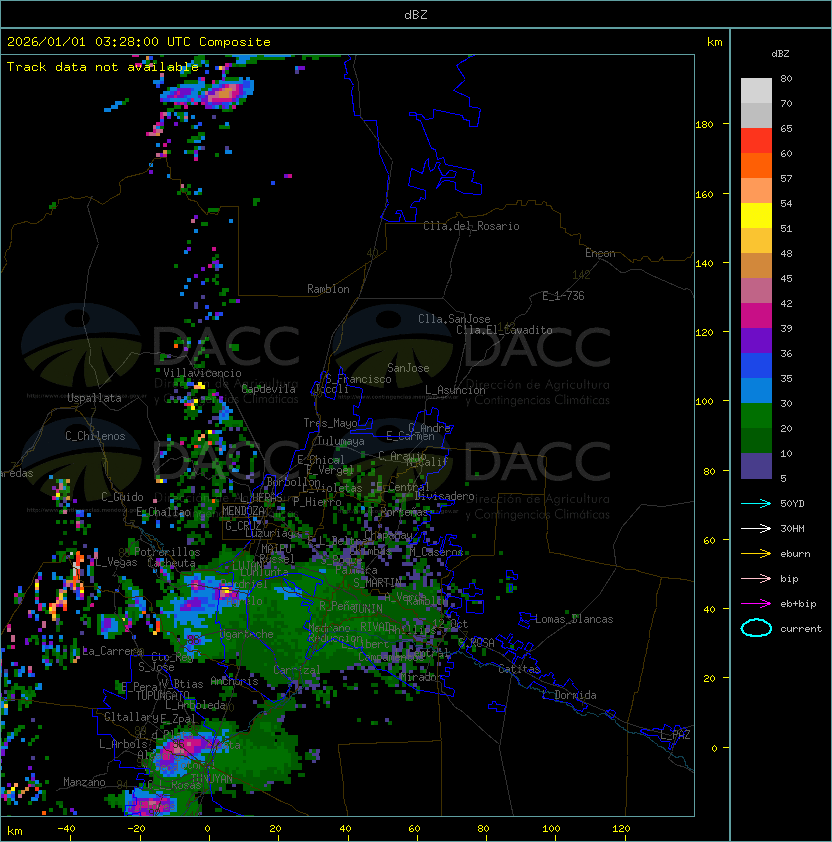The image size is (832, 842).
Task: Click the 'Clla.del_Rosario' map label
Action: click(471, 226)
